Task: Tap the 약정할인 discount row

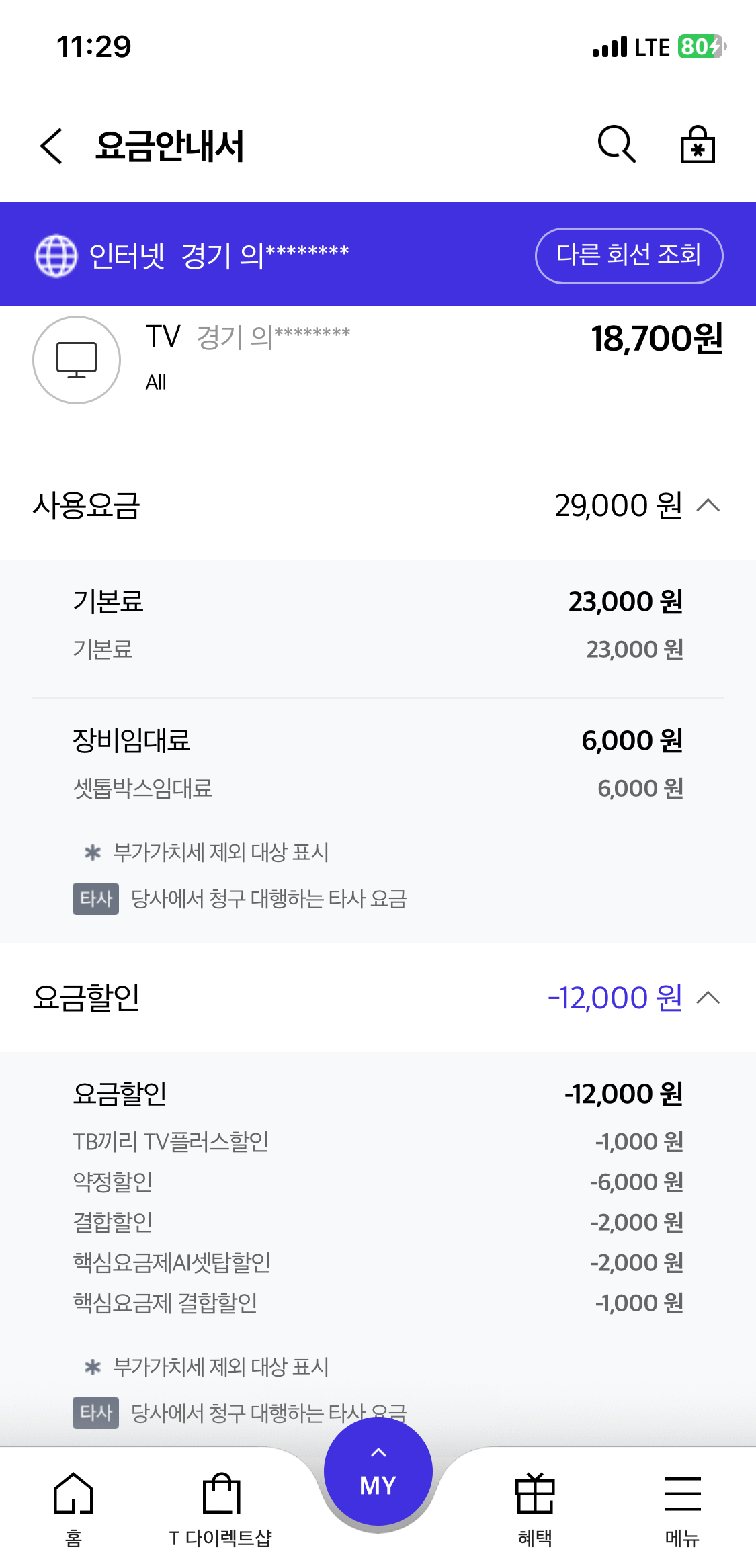Action: [x=113, y=1182]
